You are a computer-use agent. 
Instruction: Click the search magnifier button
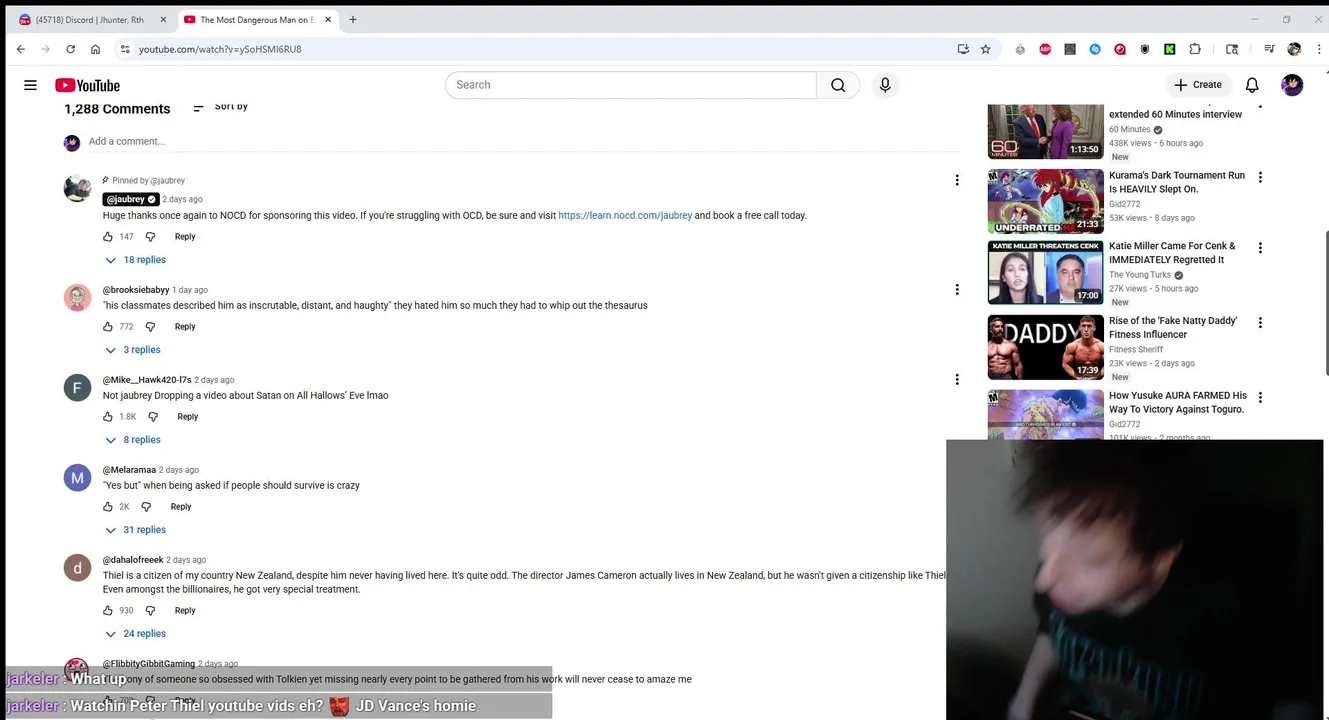click(838, 85)
